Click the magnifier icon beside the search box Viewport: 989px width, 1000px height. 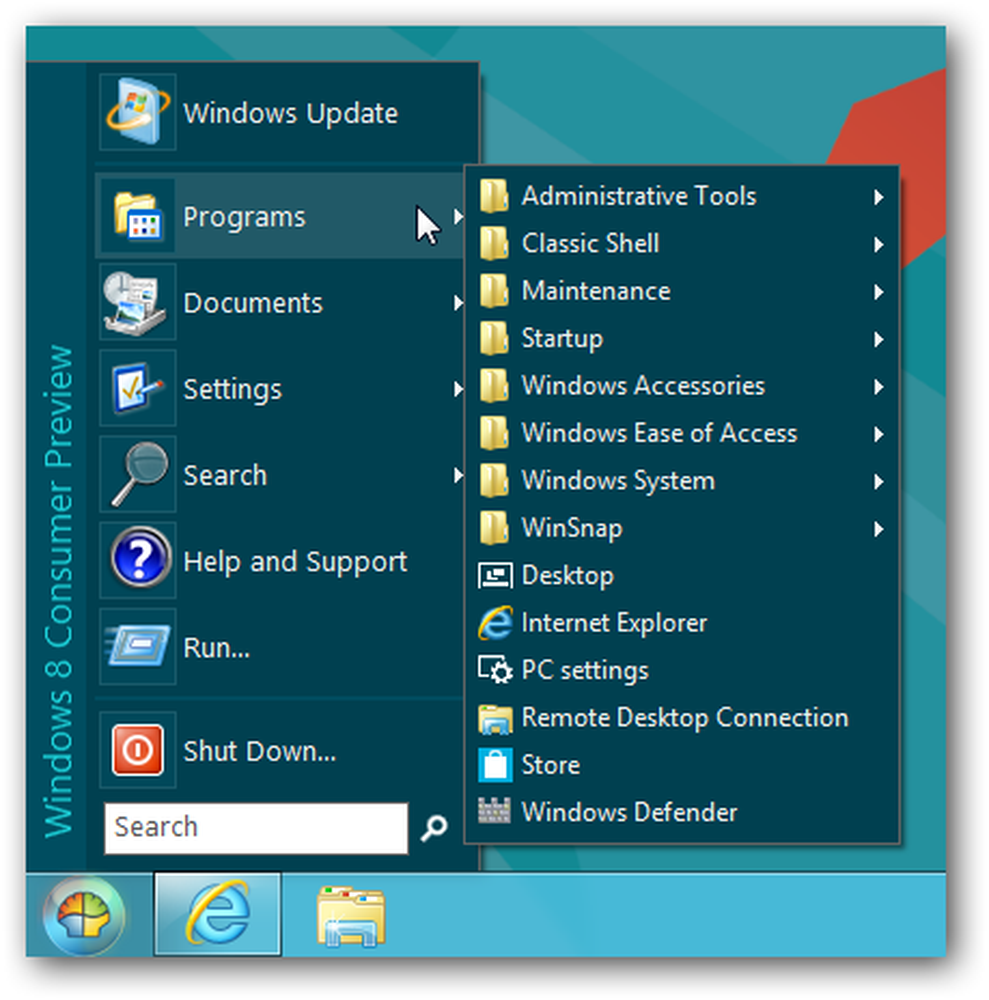pyautogui.click(x=434, y=828)
